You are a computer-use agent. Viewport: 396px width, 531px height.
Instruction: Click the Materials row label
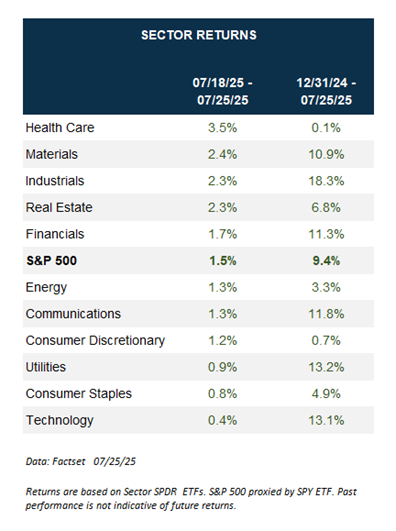52,154
